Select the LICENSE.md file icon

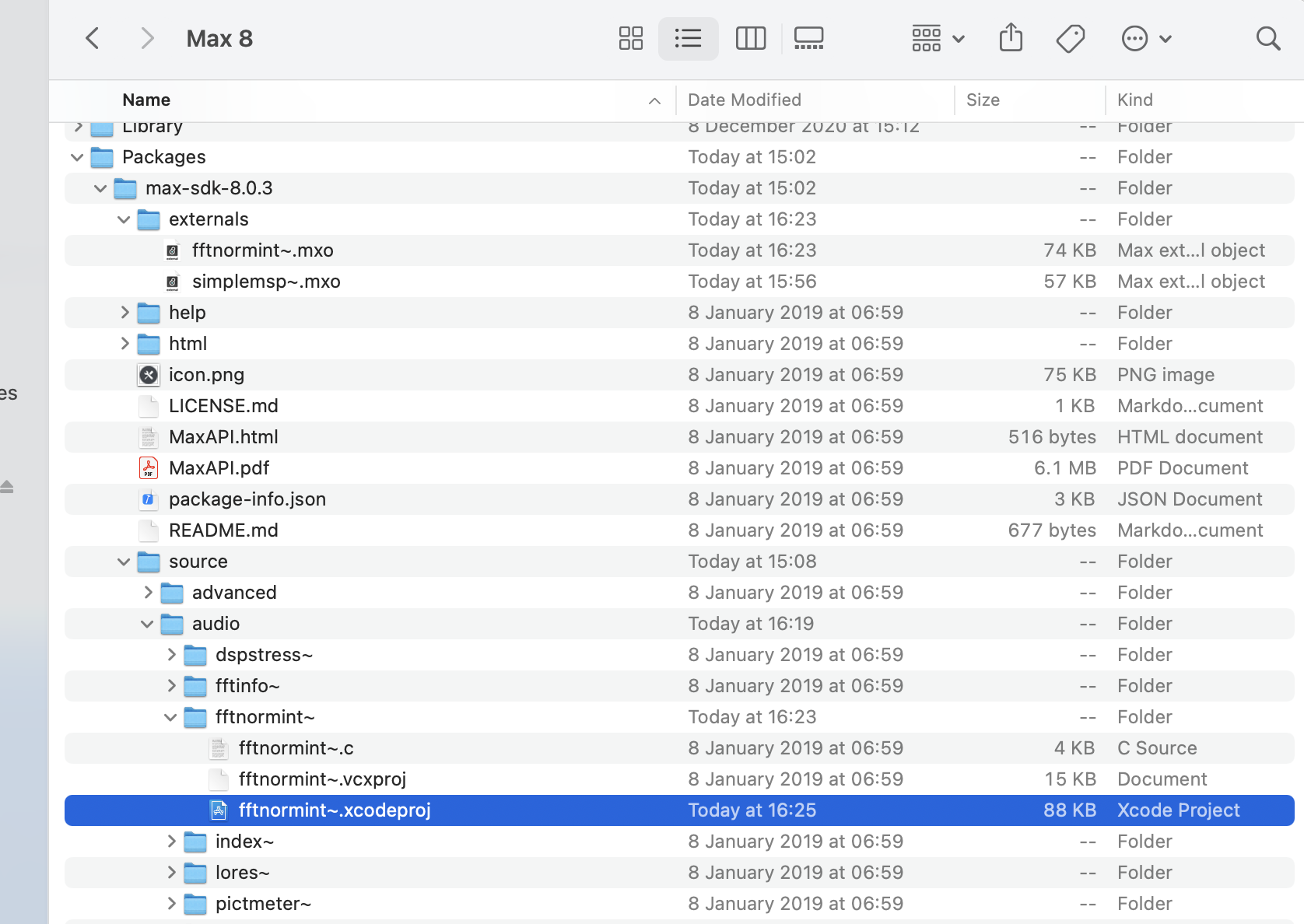click(x=149, y=406)
